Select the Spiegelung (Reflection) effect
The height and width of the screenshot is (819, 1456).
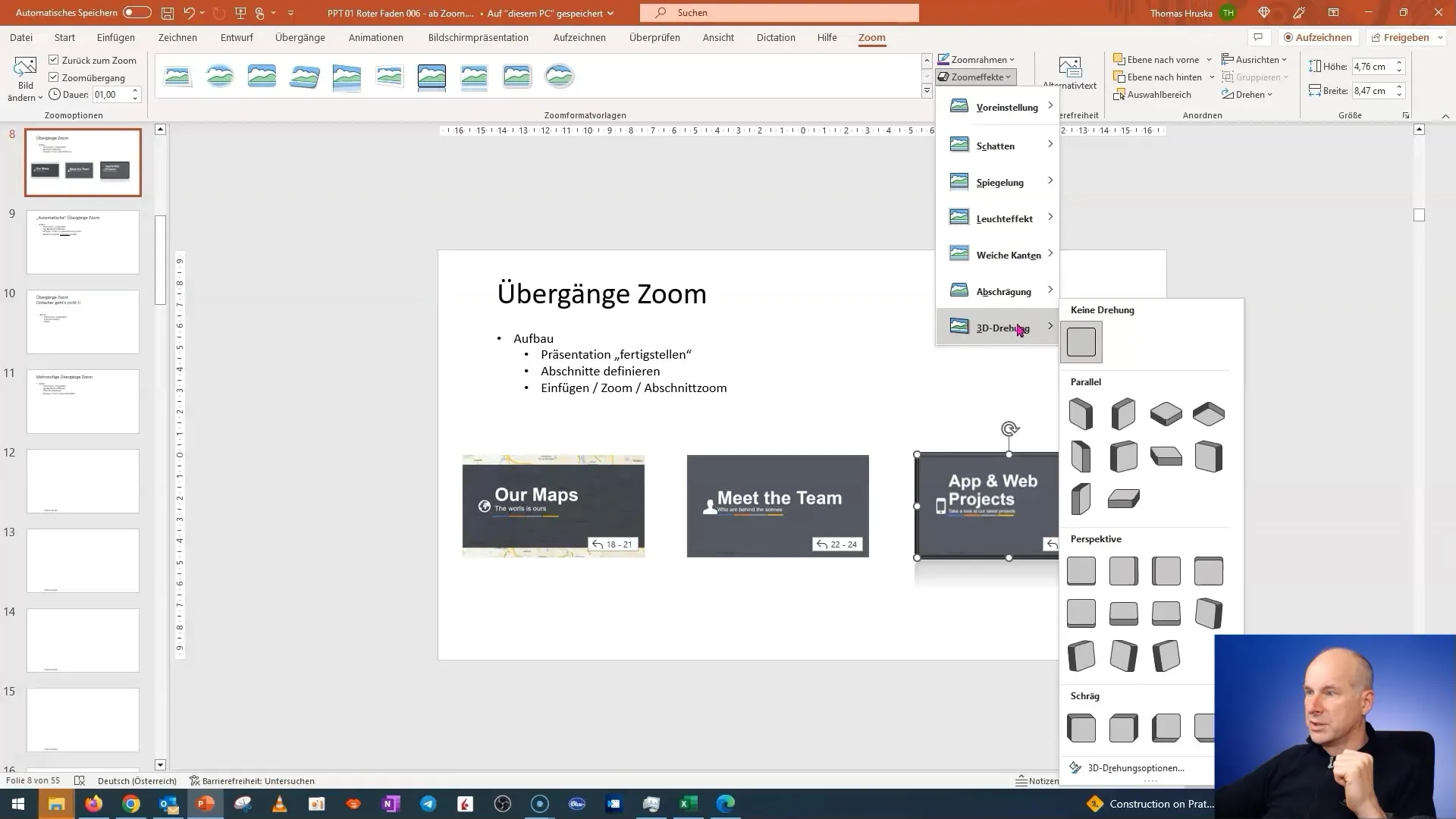click(x=1000, y=181)
